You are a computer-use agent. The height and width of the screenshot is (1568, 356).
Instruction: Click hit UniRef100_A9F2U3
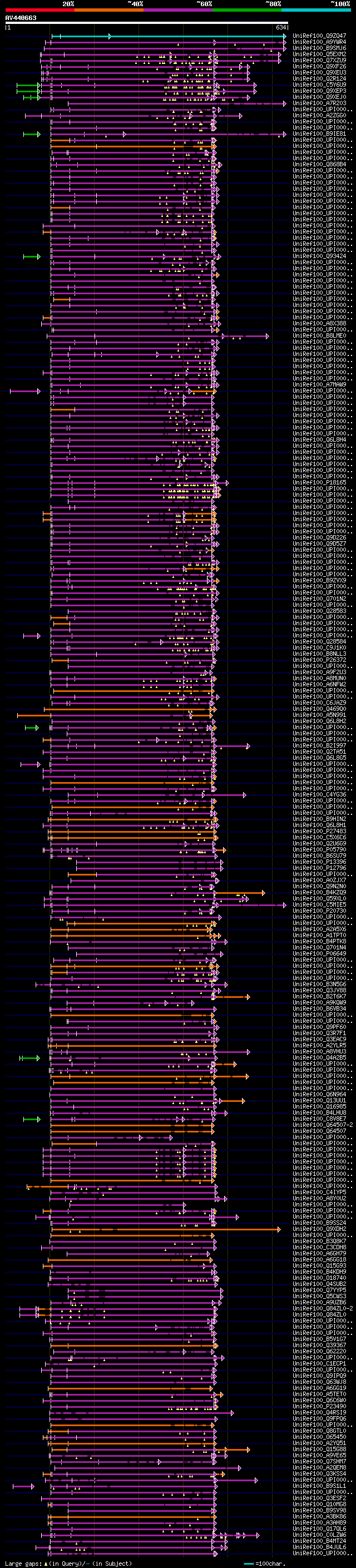pyautogui.click(x=319, y=672)
